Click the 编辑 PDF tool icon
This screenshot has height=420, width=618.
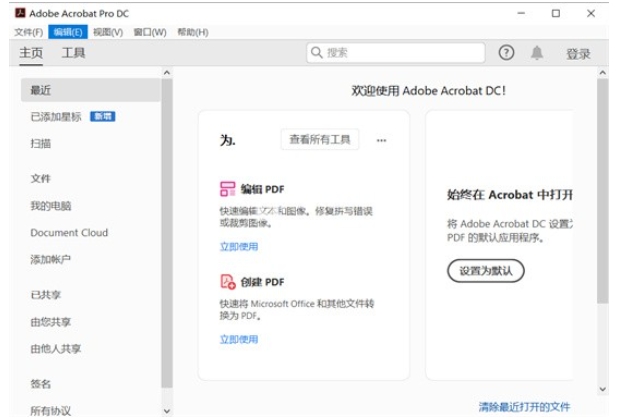(227, 189)
